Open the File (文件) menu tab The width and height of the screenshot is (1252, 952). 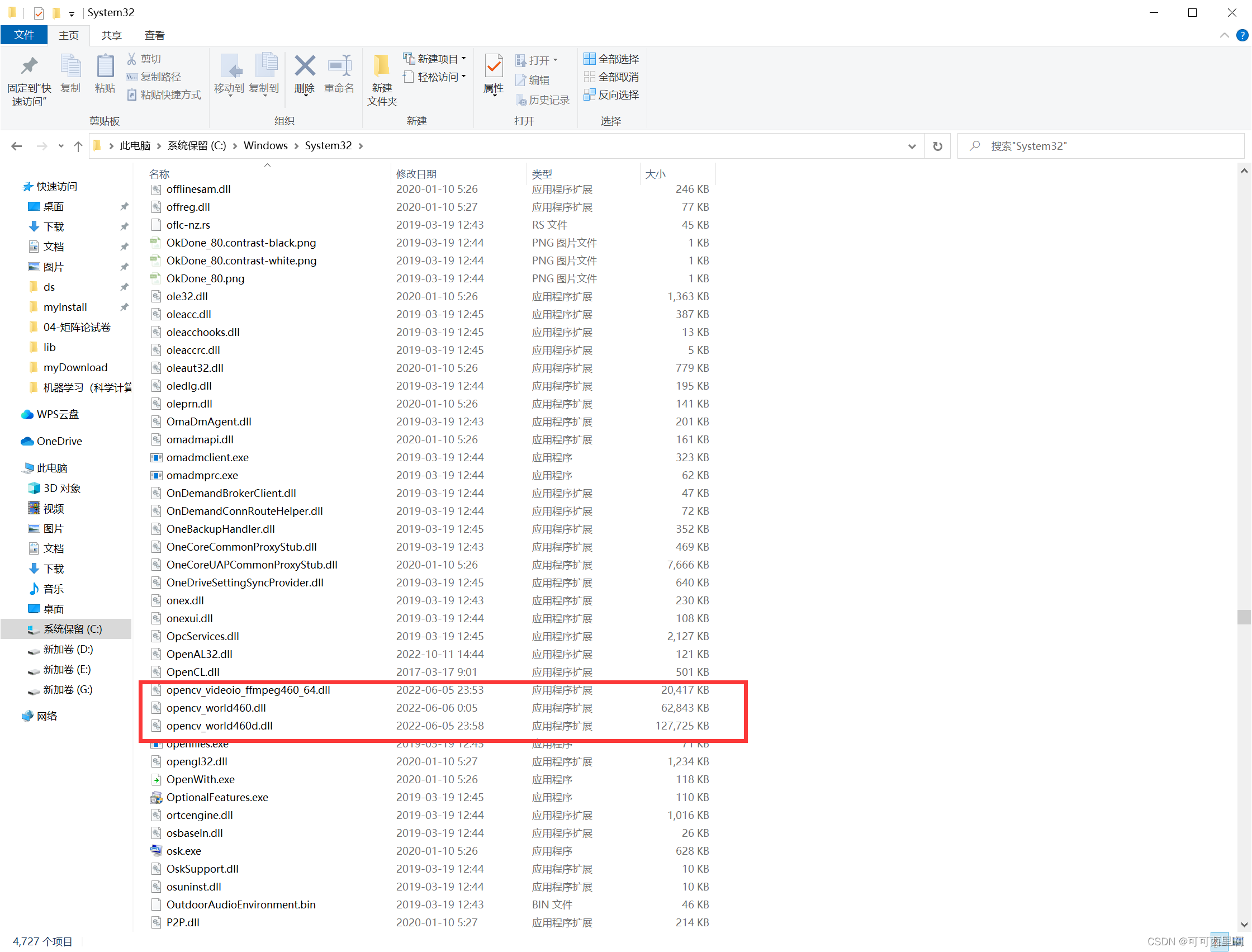[24, 35]
